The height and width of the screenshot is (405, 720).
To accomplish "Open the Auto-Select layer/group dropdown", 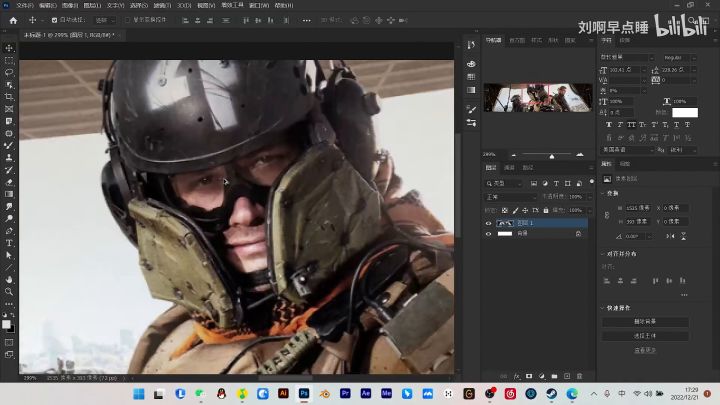I will 105,20.
